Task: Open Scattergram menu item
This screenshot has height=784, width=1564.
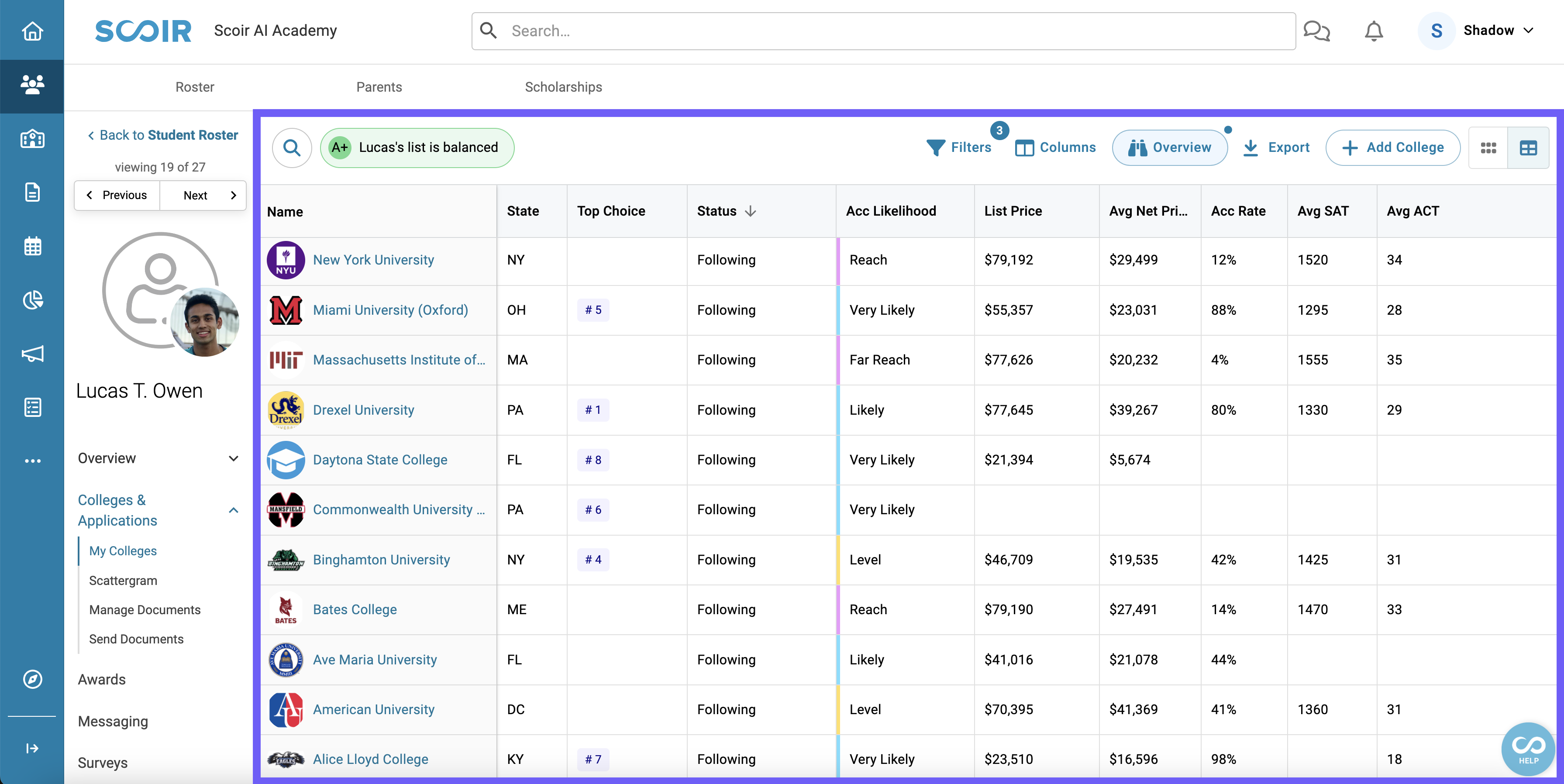Action: tap(123, 581)
